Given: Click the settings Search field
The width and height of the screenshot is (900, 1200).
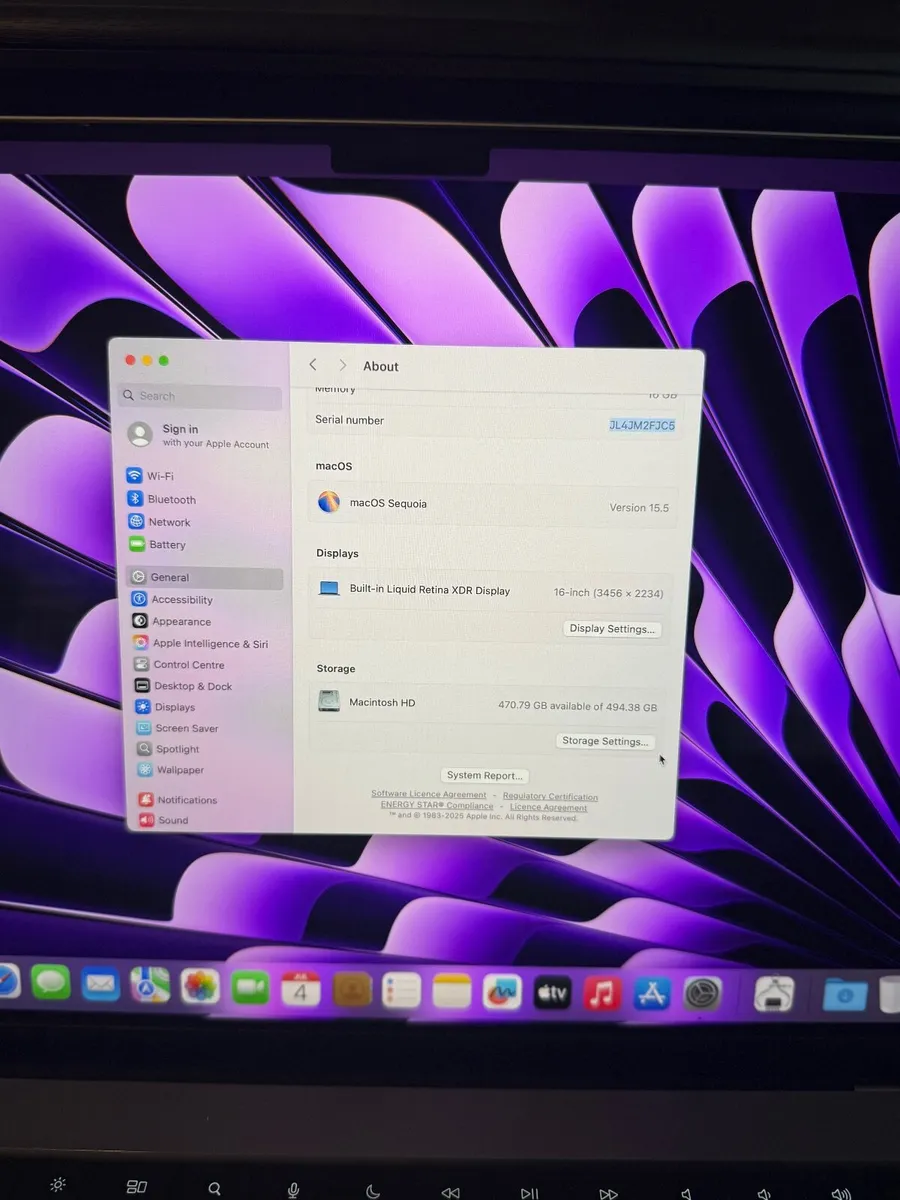Looking at the screenshot, I should [x=198, y=396].
